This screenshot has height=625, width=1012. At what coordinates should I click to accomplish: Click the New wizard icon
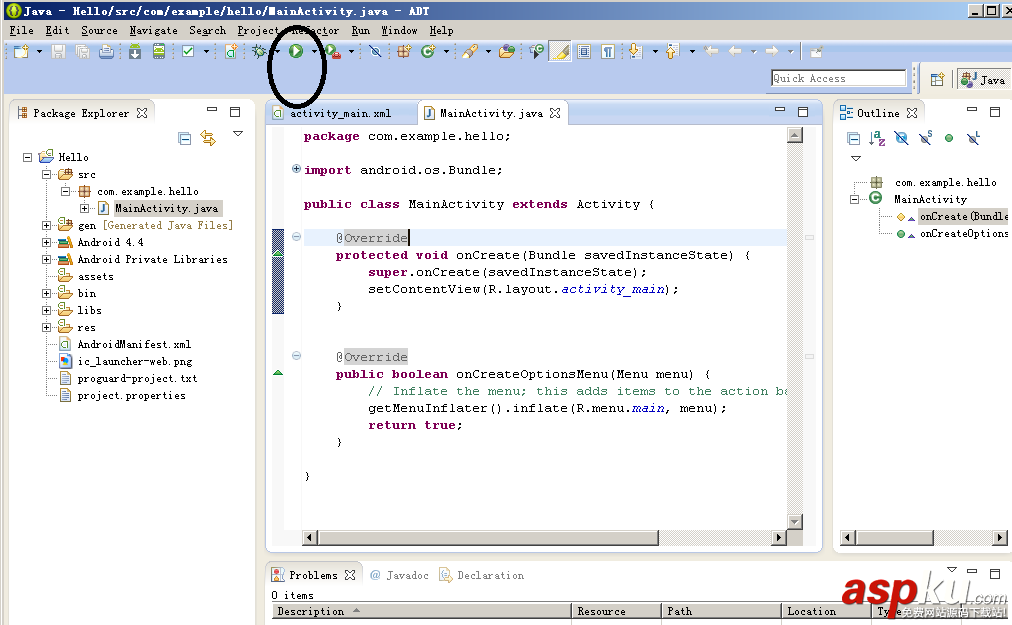point(21,52)
